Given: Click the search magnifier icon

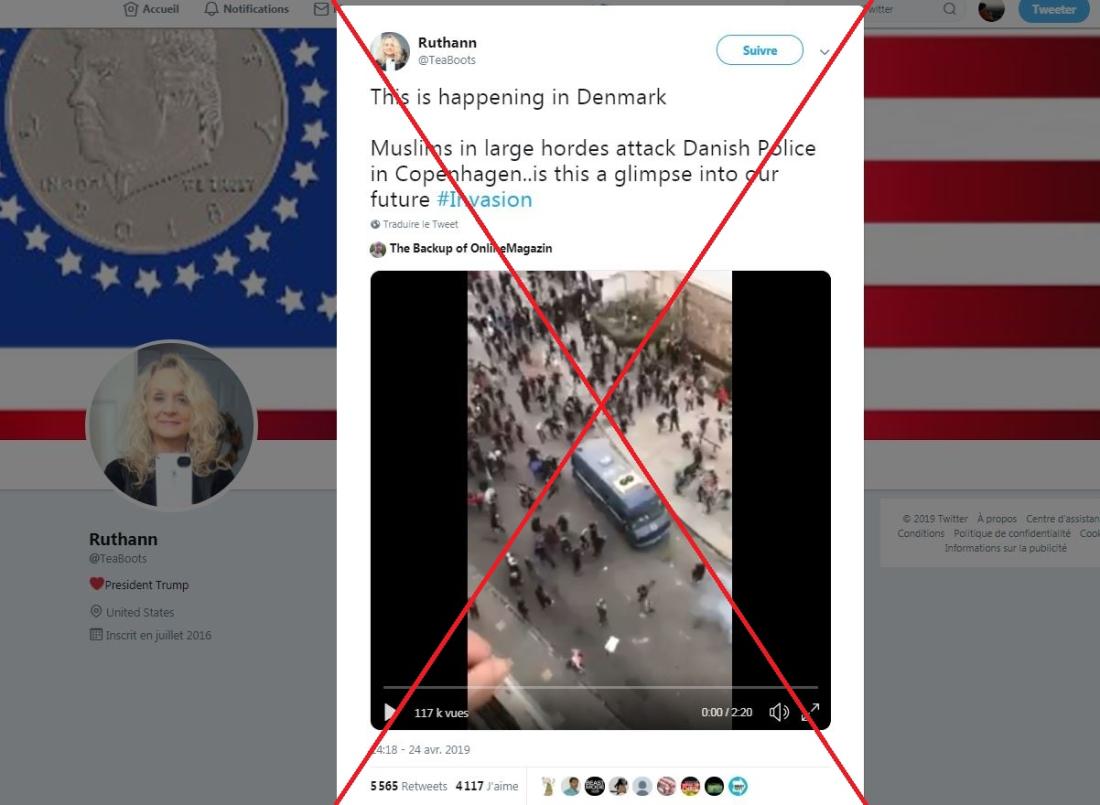Looking at the screenshot, I should 949,9.
